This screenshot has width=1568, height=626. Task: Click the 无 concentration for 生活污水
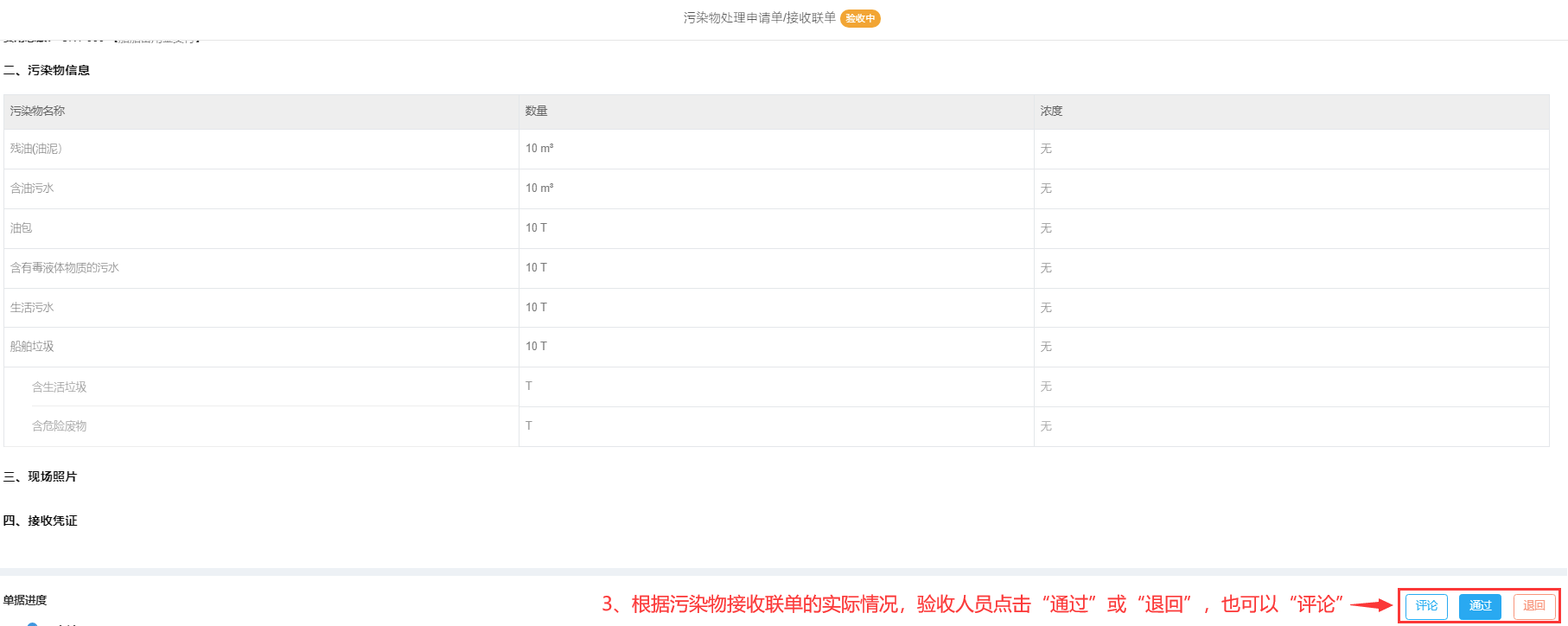(x=1046, y=308)
